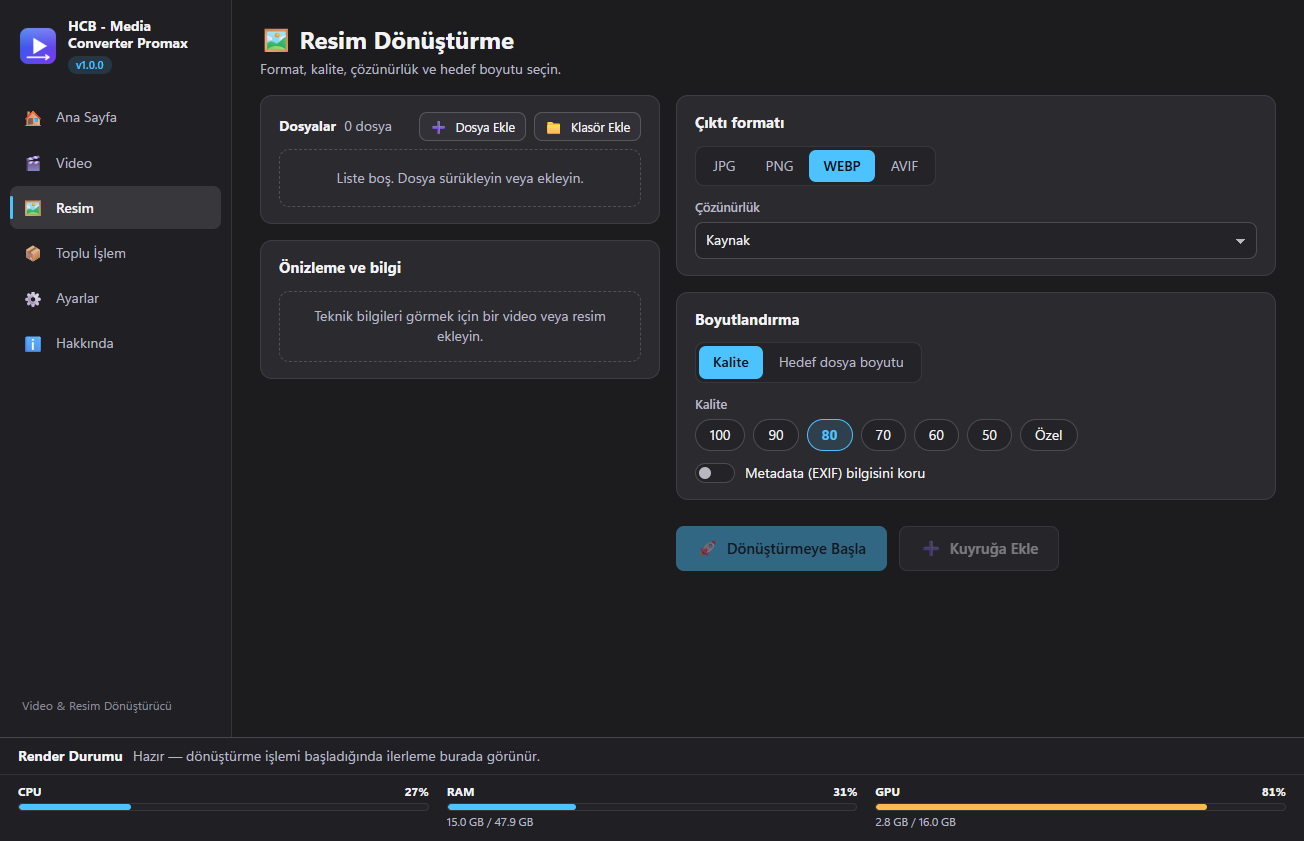Image resolution: width=1304 pixels, height=841 pixels.
Task: Click the folder icon on Klasör Ekle
Action: tap(553, 127)
